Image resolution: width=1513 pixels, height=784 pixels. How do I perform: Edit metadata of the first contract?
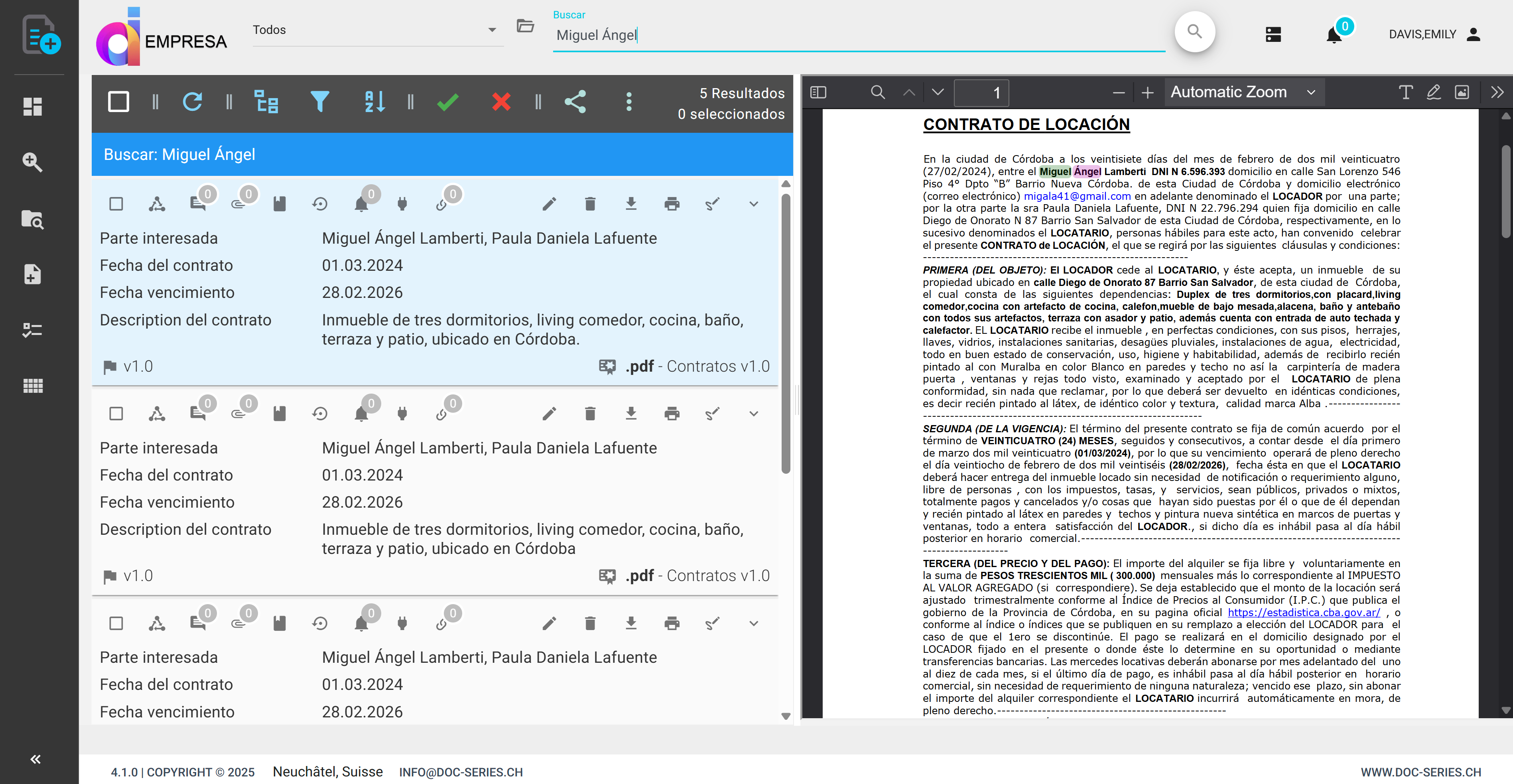(549, 204)
